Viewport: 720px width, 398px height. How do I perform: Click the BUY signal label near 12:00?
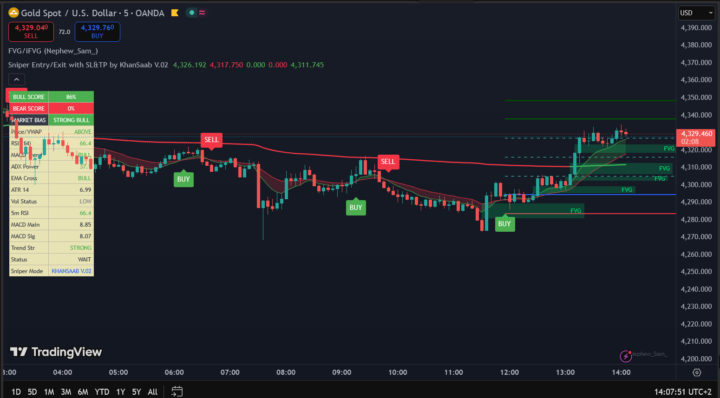click(504, 224)
